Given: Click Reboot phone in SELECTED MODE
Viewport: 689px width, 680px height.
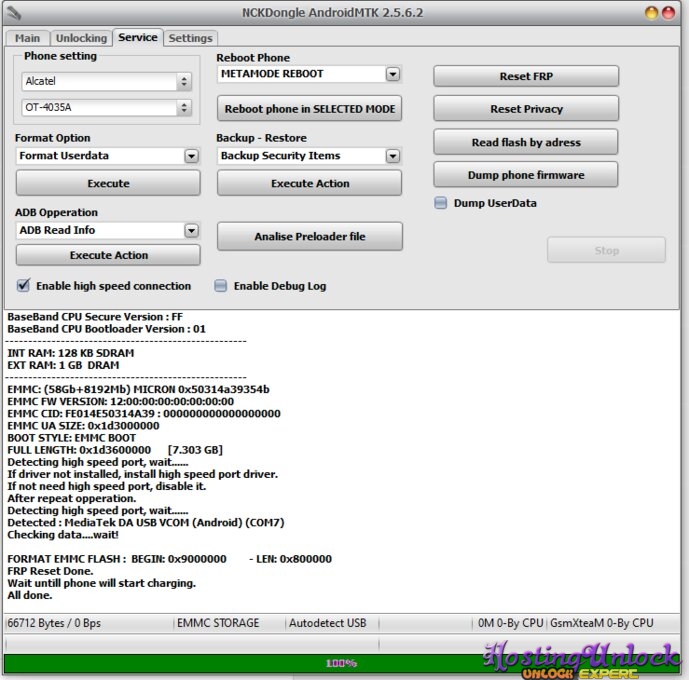Looking at the screenshot, I should click(309, 109).
